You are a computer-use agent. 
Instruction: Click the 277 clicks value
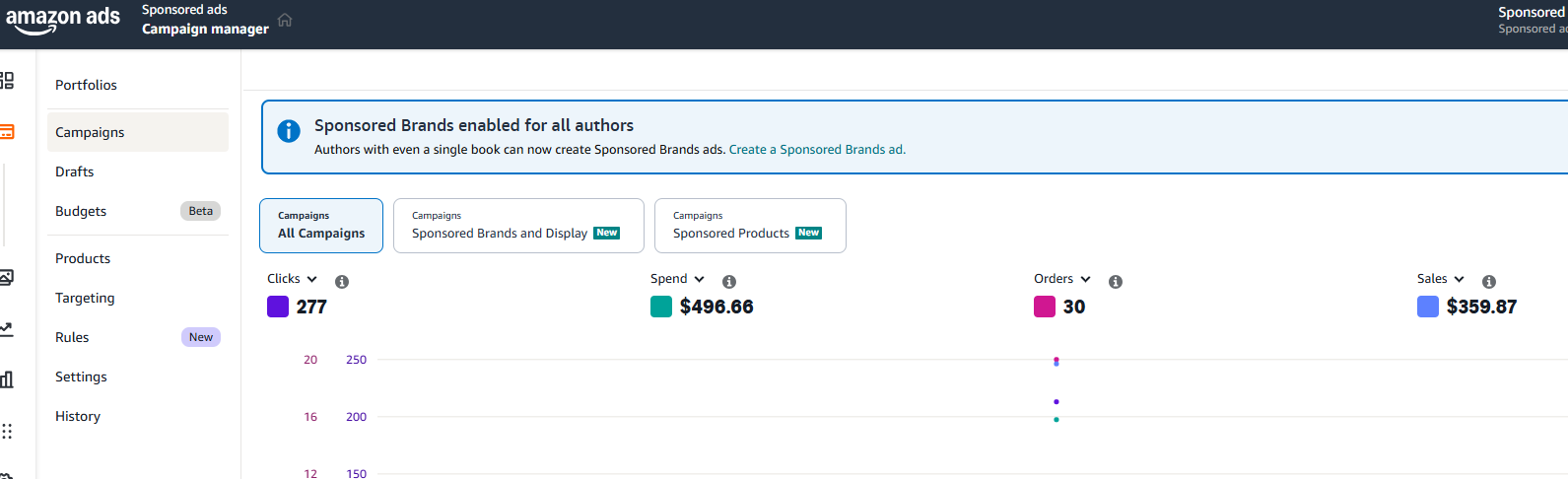[x=311, y=307]
